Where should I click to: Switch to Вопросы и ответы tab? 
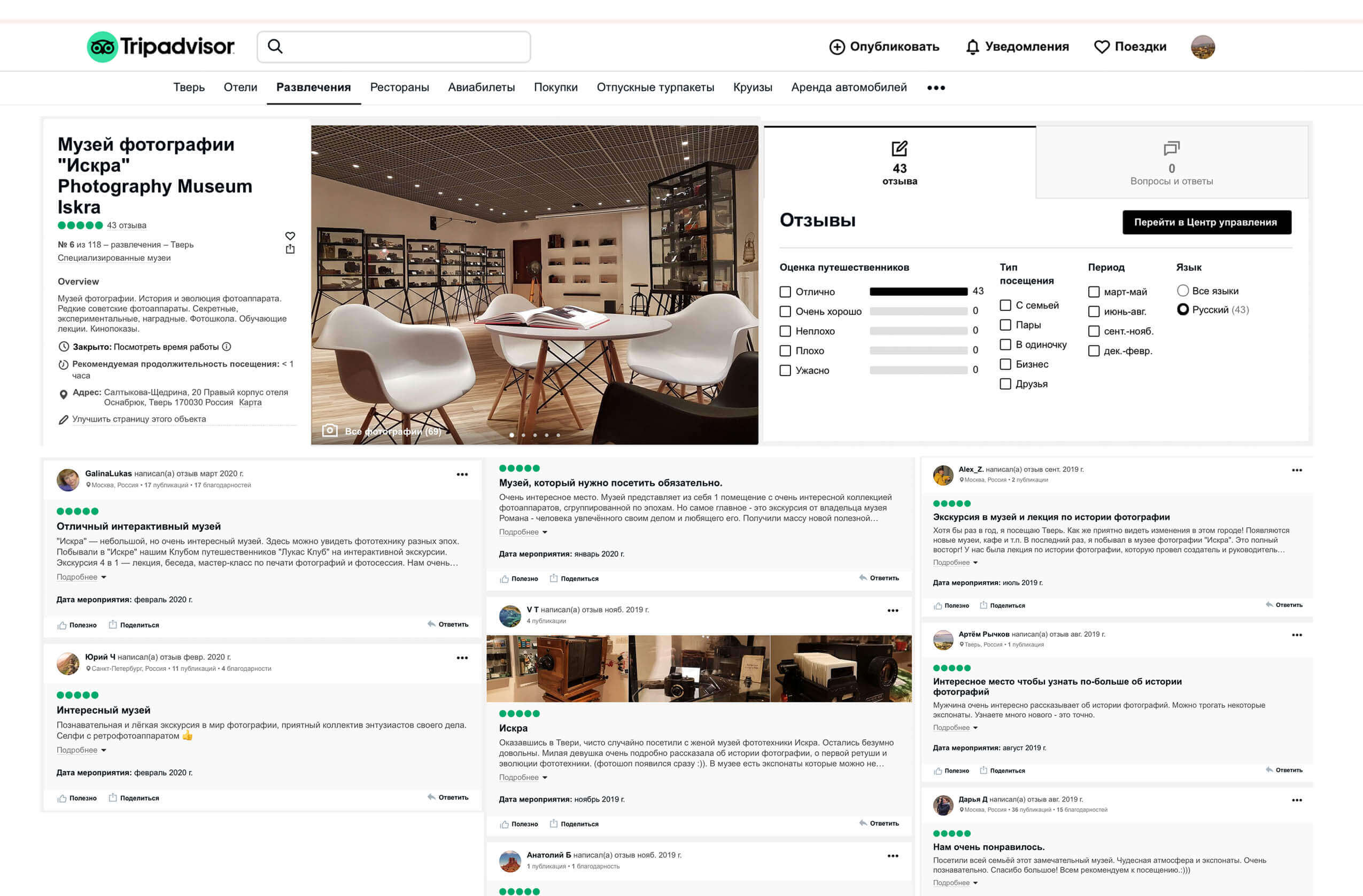coord(1171,163)
